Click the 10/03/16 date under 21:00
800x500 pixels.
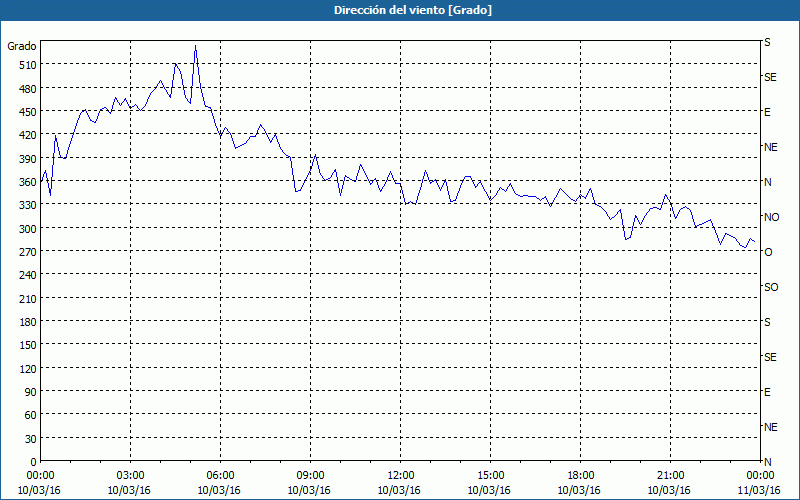tap(669, 490)
